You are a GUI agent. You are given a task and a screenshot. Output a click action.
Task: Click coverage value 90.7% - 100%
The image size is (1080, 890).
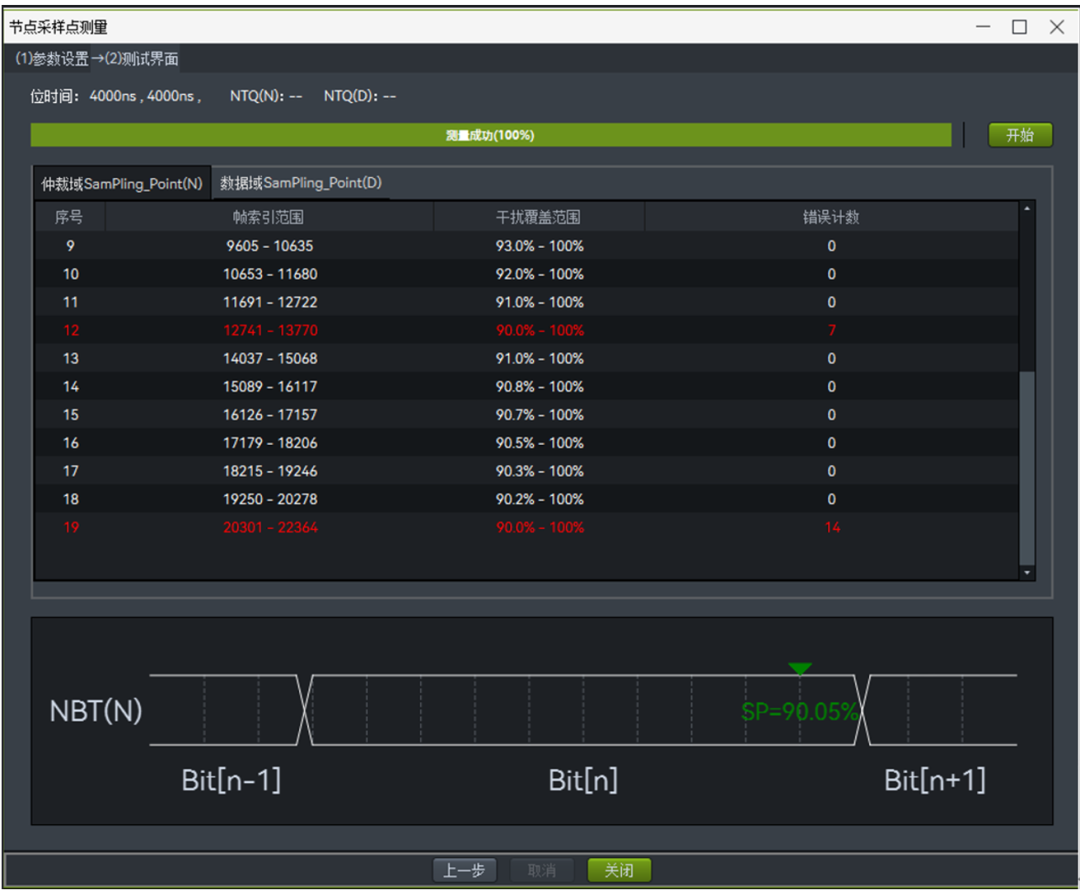tap(539, 415)
